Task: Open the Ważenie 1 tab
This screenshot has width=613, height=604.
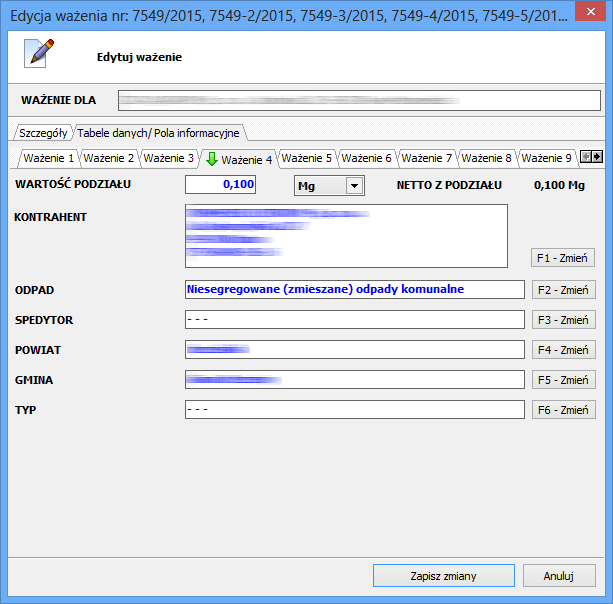Action: 48,158
